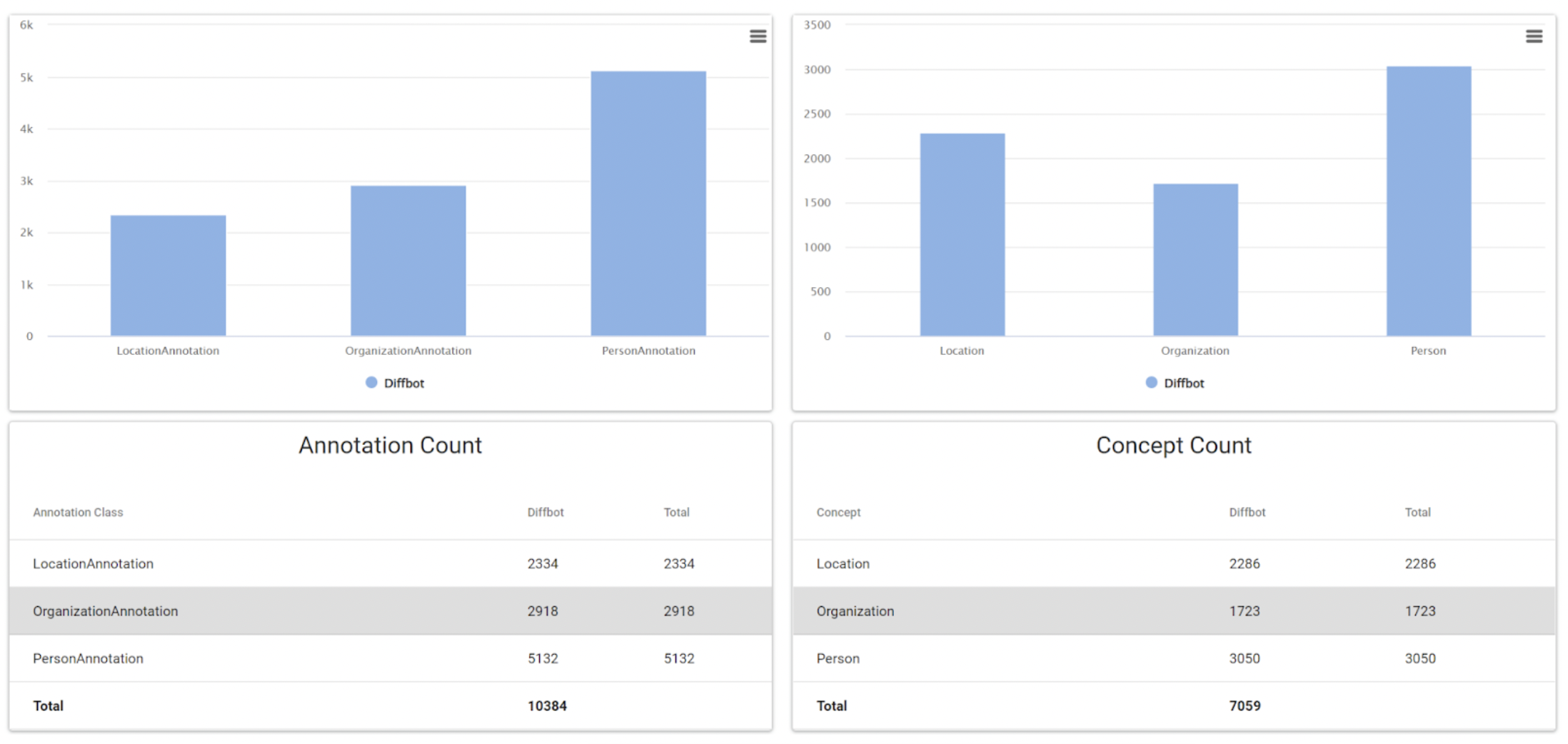Click the LocationAnnotation bar
The height and width of the screenshot is (744, 1568).
(168, 276)
